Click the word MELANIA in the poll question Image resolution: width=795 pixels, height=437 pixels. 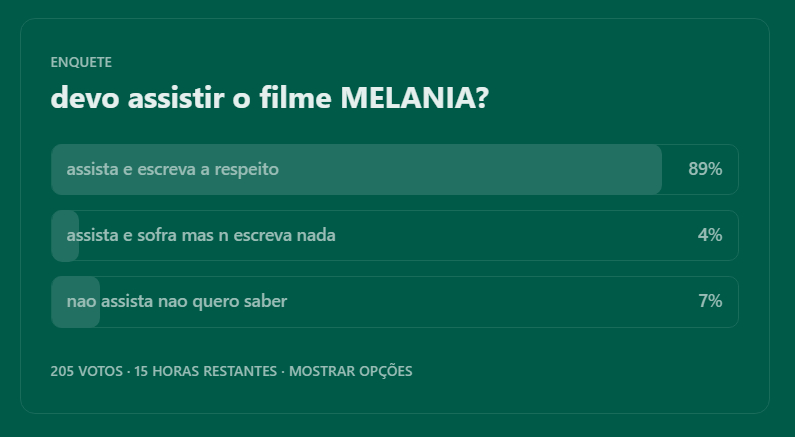413,98
